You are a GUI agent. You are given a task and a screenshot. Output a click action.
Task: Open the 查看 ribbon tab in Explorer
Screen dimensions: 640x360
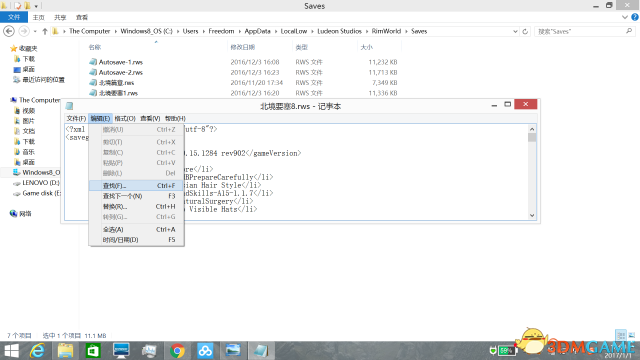click(x=82, y=17)
